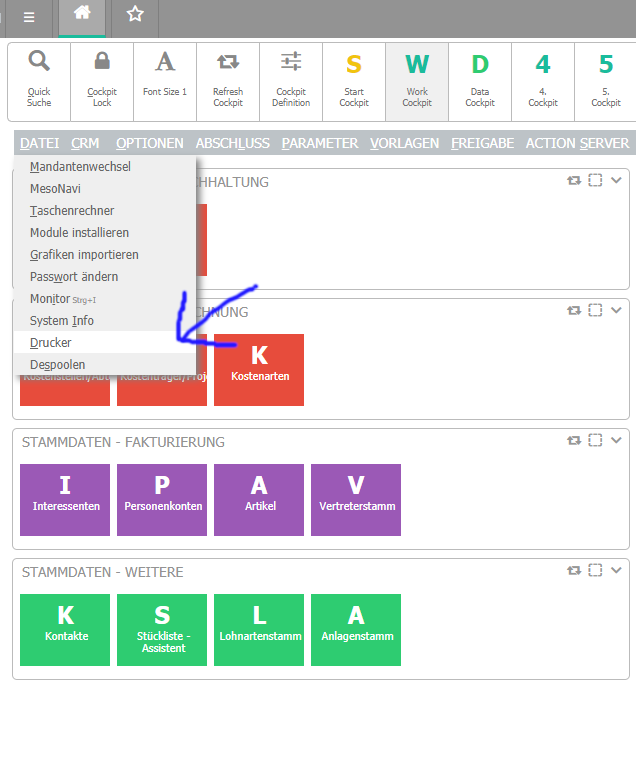Change Font Size 1 setting
Screen dimensions: 636x776
[x=165, y=75]
